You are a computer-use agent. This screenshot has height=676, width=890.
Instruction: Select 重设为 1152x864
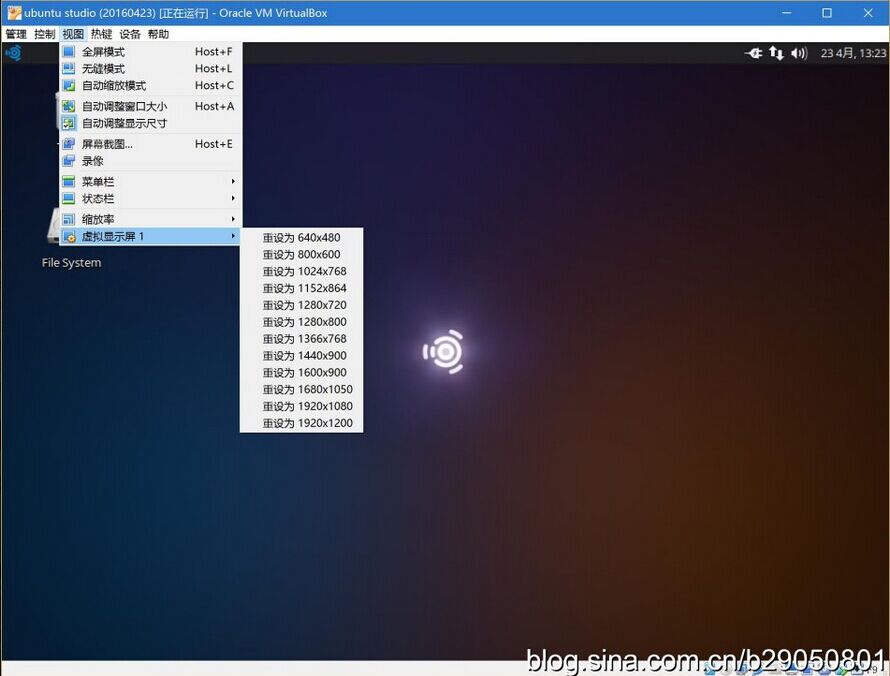[301, 288]
